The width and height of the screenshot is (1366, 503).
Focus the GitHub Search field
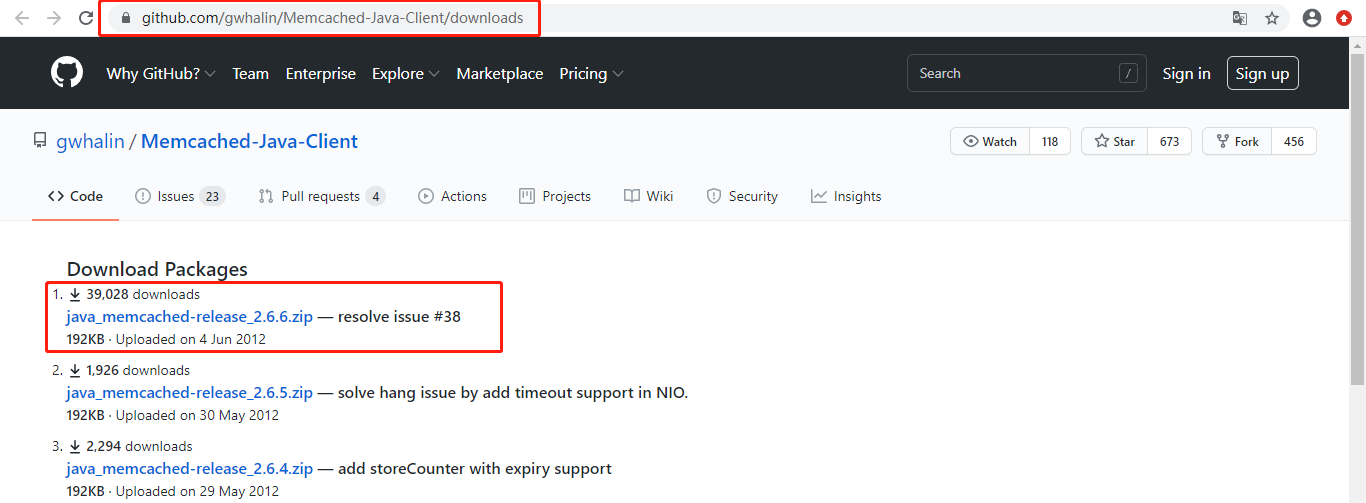[1027, 73]
